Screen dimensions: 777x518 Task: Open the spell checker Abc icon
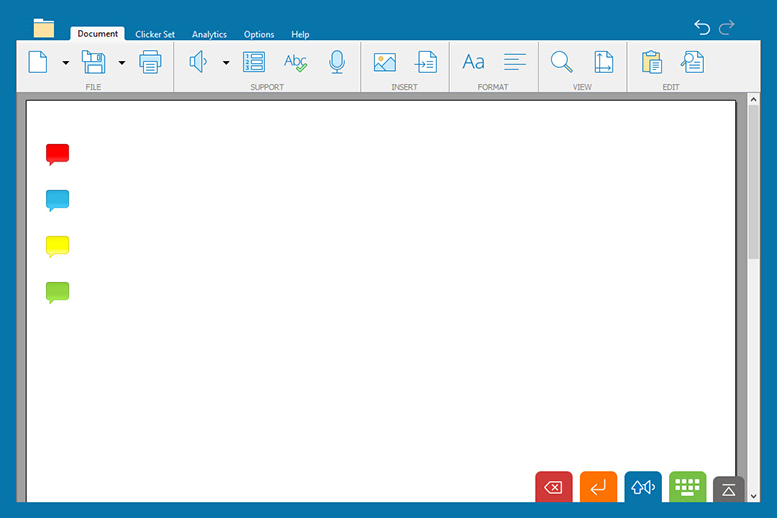pos(295,62)
